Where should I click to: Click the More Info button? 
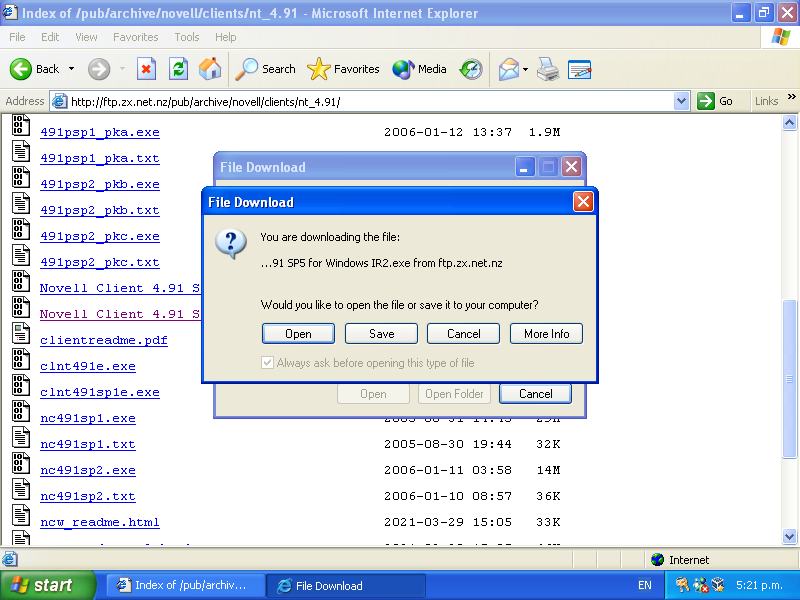pyautogui.click(x=546, y=334)
